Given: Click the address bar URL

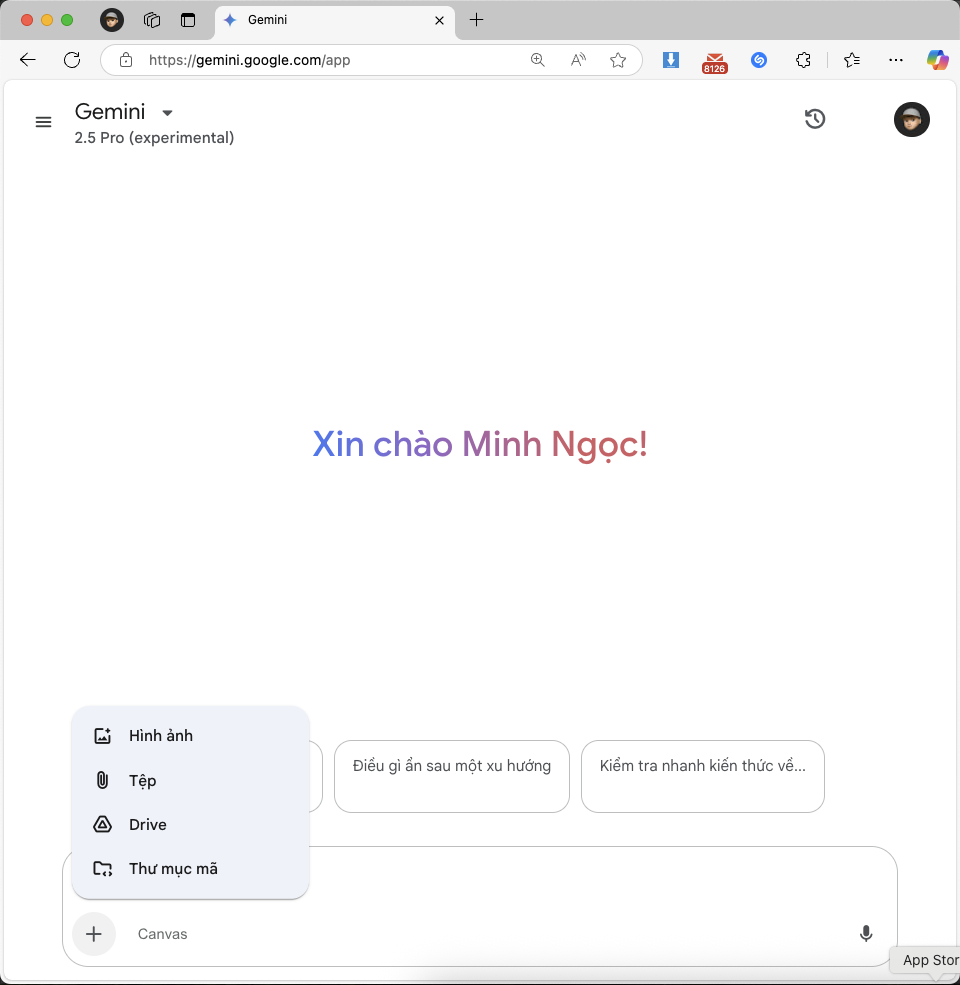Looking at the screenshot, I should coord(249,60).
